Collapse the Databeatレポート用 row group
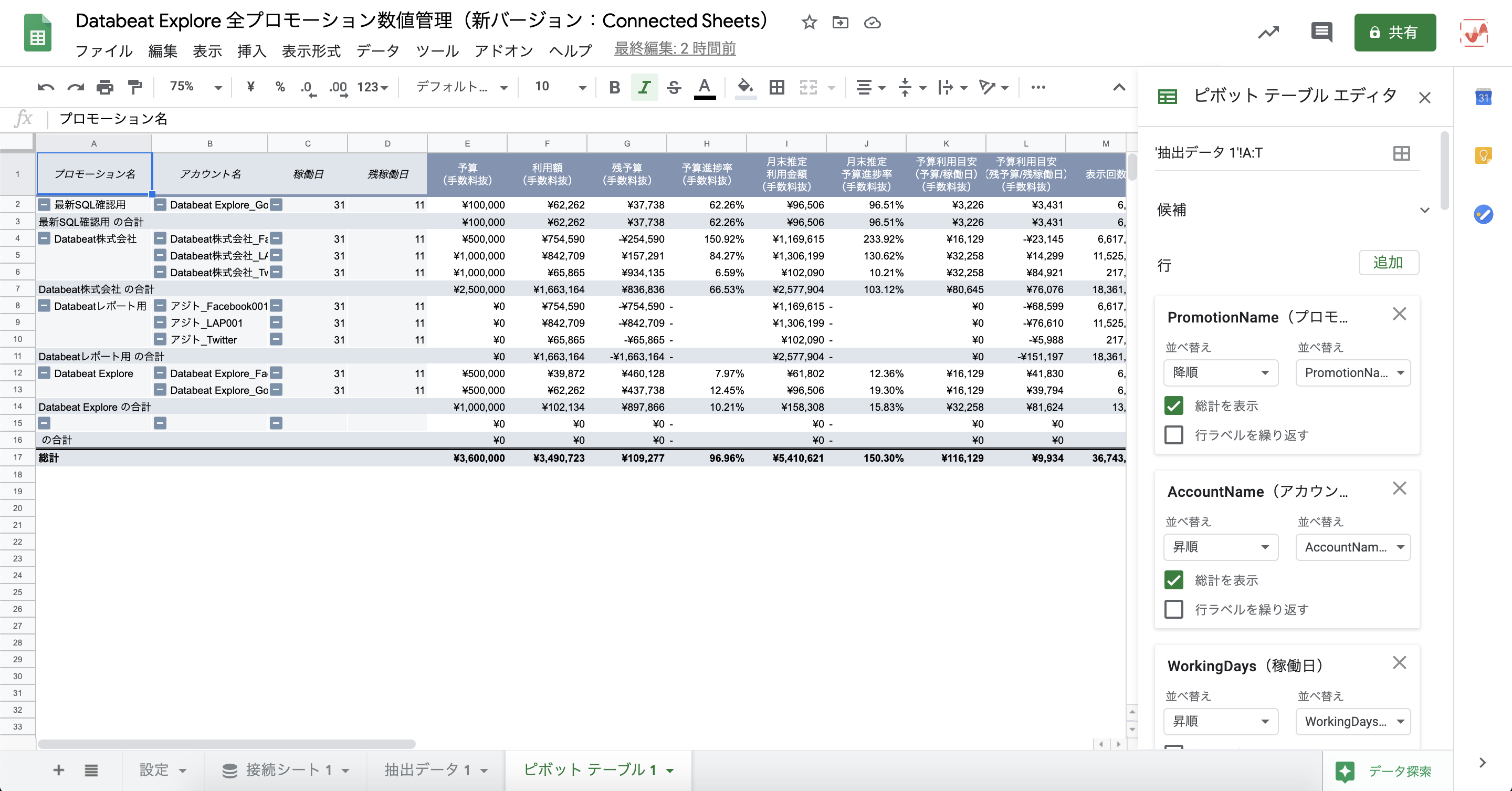 44,306
